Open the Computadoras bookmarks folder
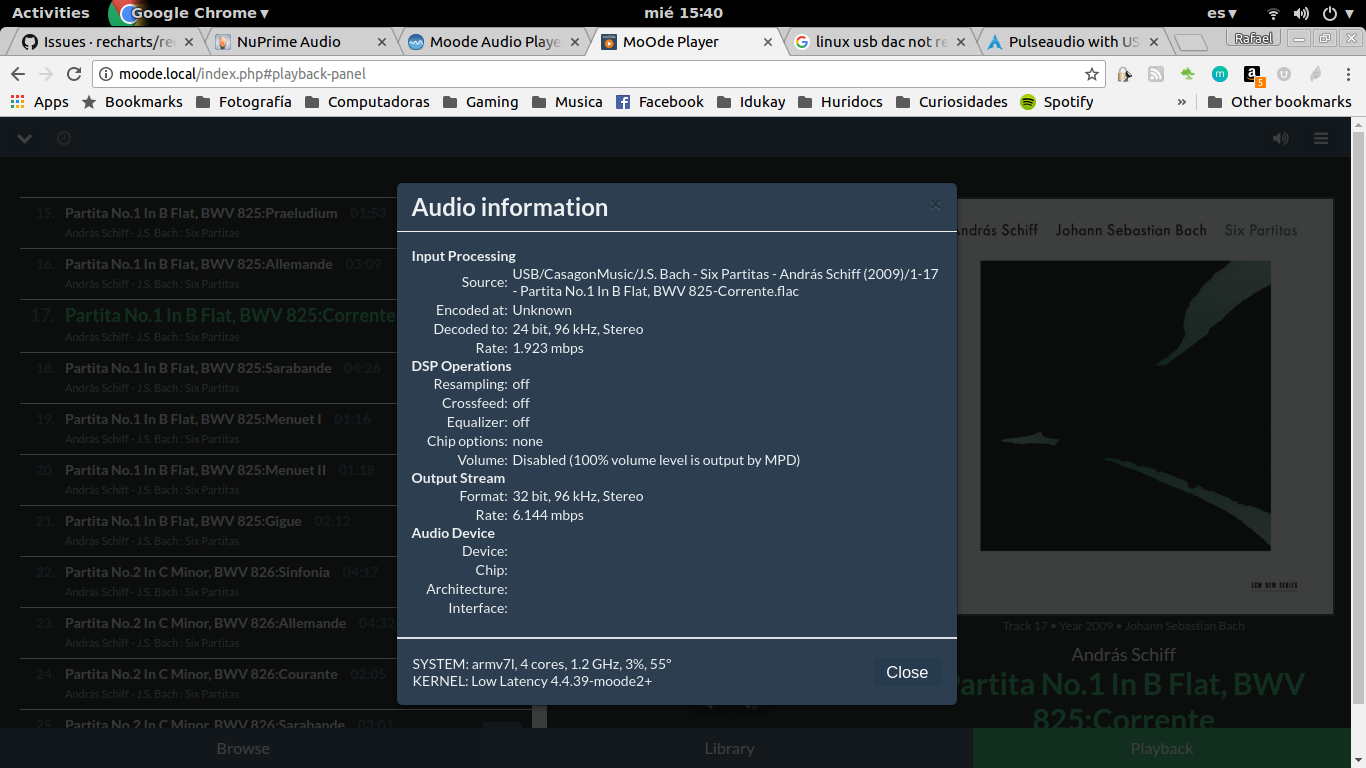 367,102
